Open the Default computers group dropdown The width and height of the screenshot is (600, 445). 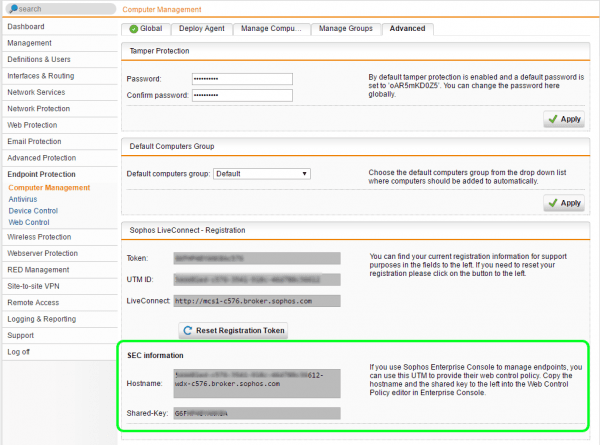[262, 174]
